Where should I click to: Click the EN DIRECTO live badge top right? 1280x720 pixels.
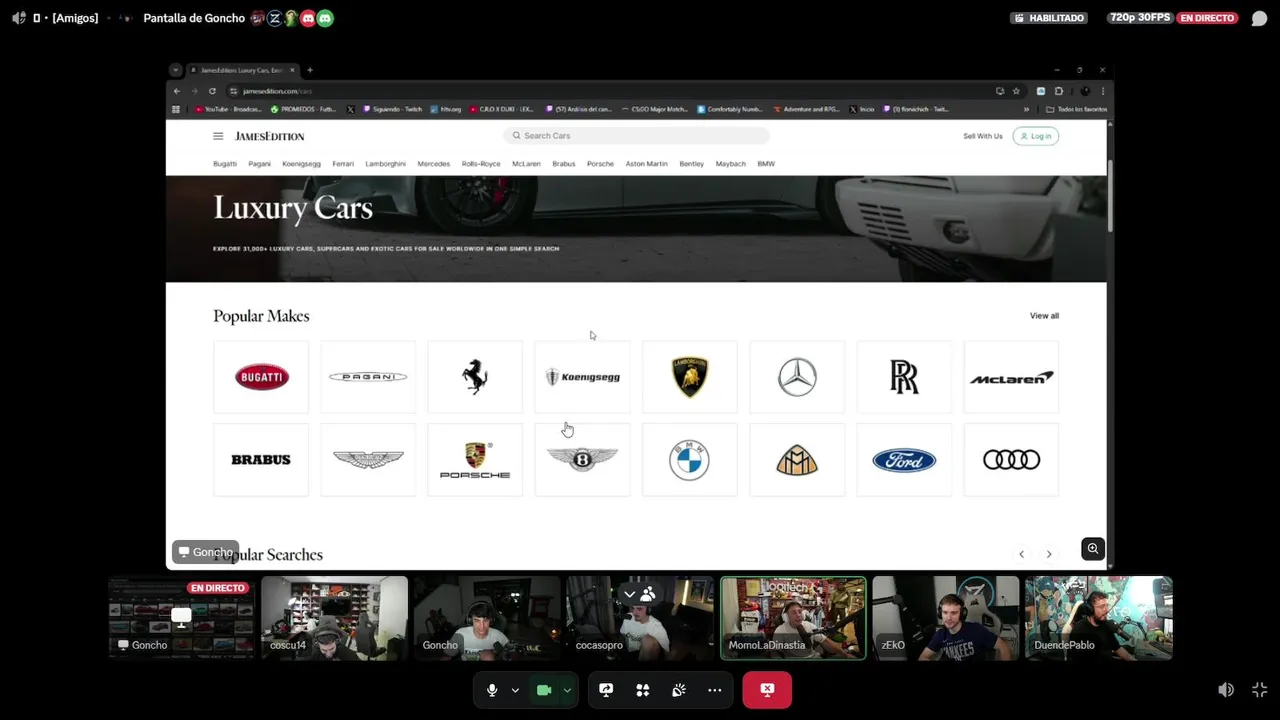click(x=1208, y=18)
